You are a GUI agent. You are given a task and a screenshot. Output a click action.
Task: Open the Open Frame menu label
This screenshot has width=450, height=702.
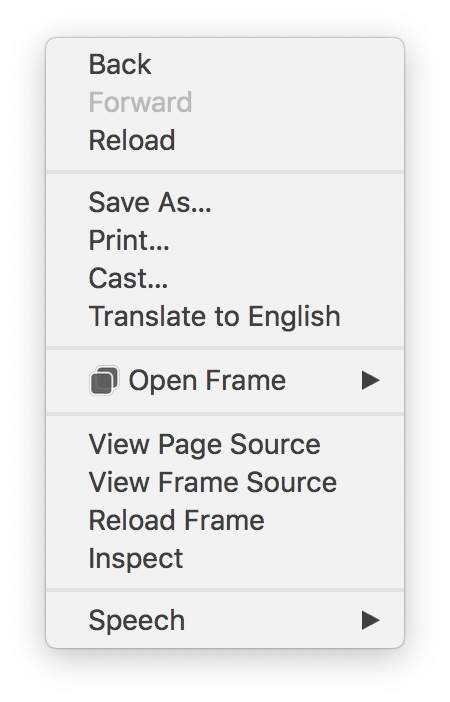(207, 381)
